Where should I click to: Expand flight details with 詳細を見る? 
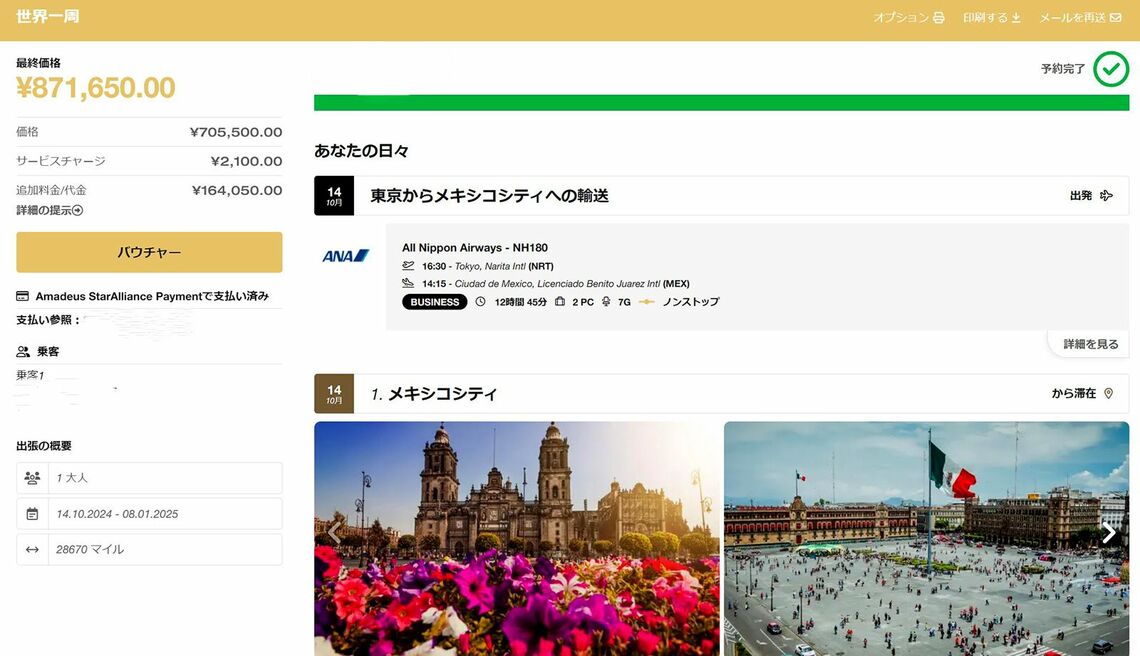coord(1090,344)
